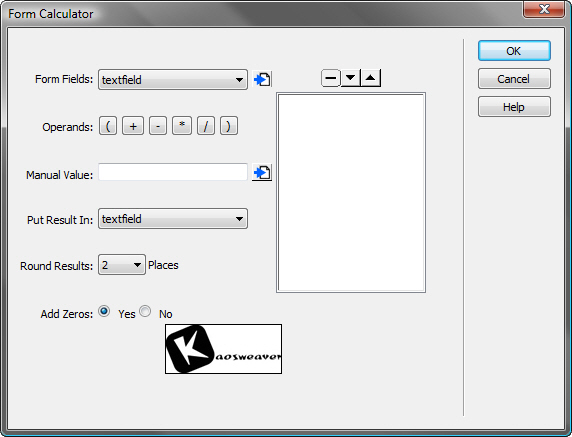Select Yes for Add Zeros
Image resolution: width=572 pixels, height=437 pixels.
pos(104,312)
